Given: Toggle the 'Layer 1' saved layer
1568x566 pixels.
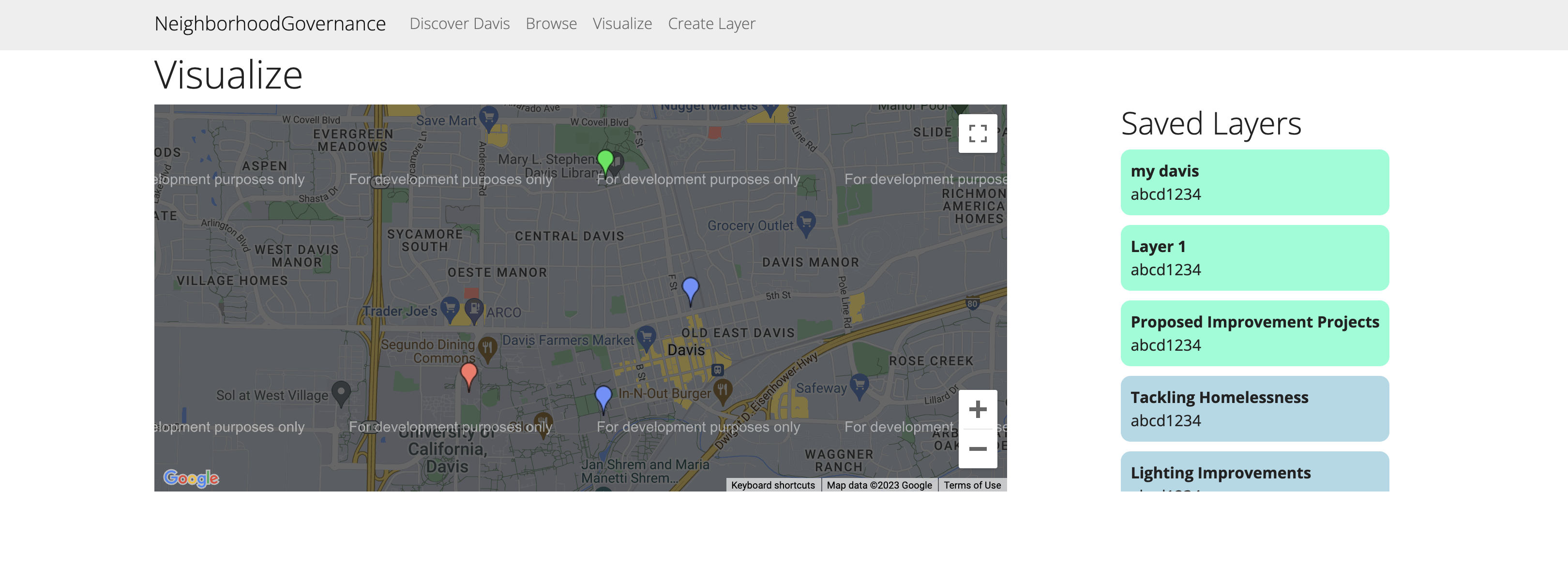Looking at the screenshot, I should [x=1254, y=257].
